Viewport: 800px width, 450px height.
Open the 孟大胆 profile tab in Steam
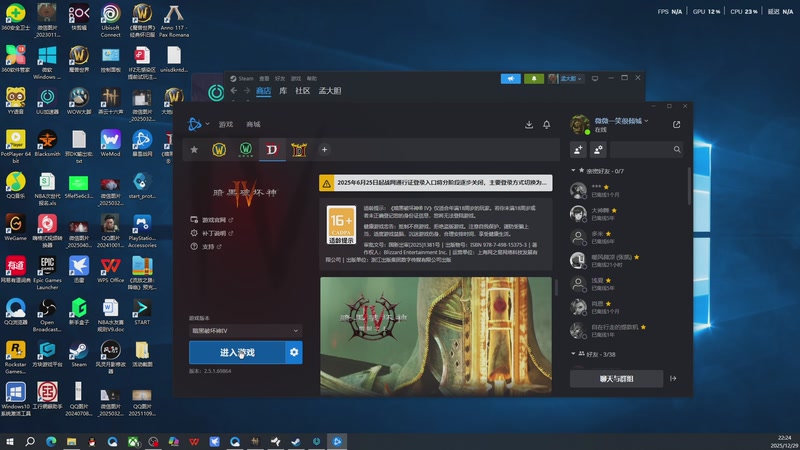coord(330,91)
